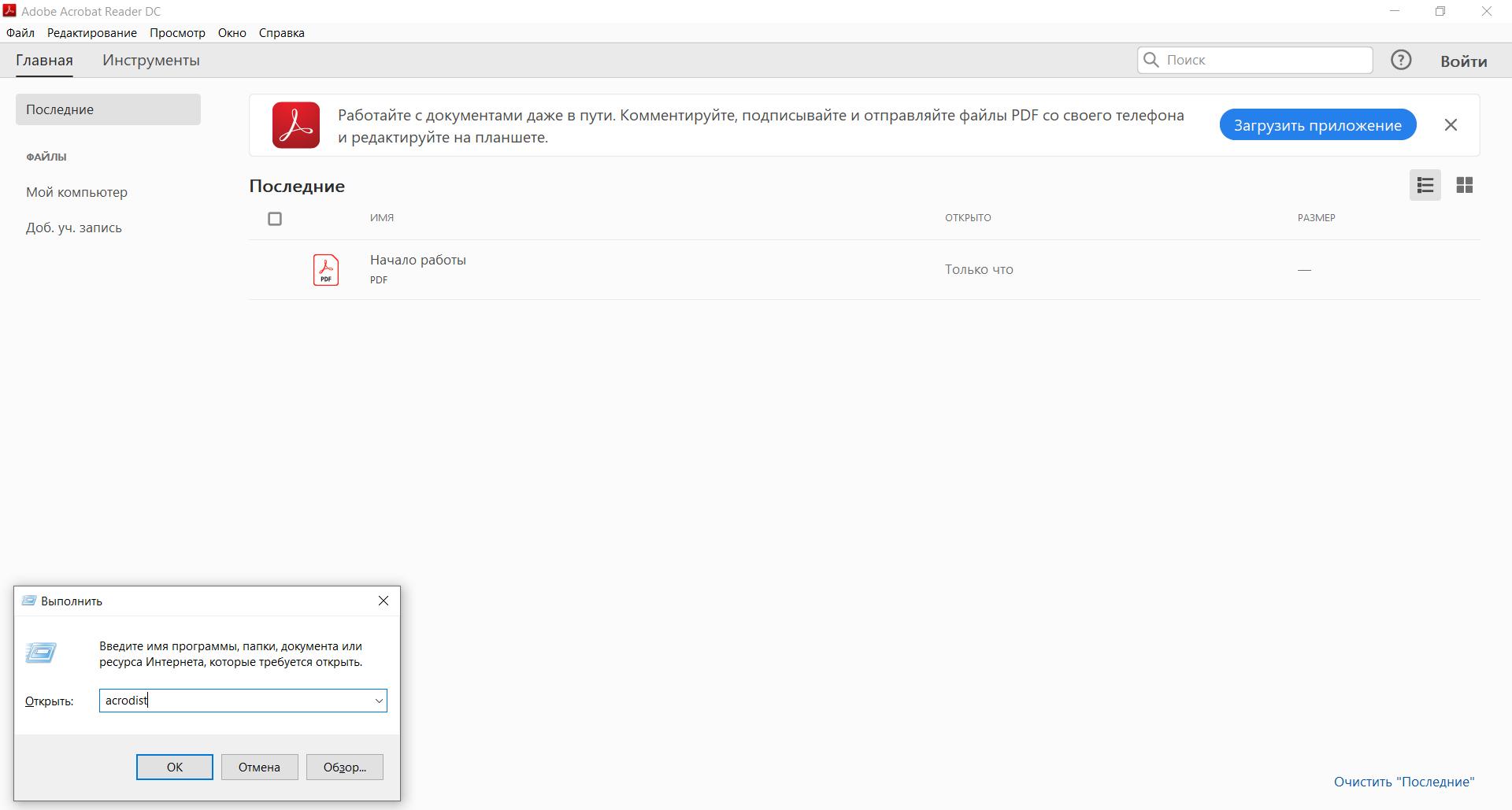Expand the Открыть combo box dropdown
This screenshot has width=1512, height=810.
pyautogui.click(x=379, y=701)
